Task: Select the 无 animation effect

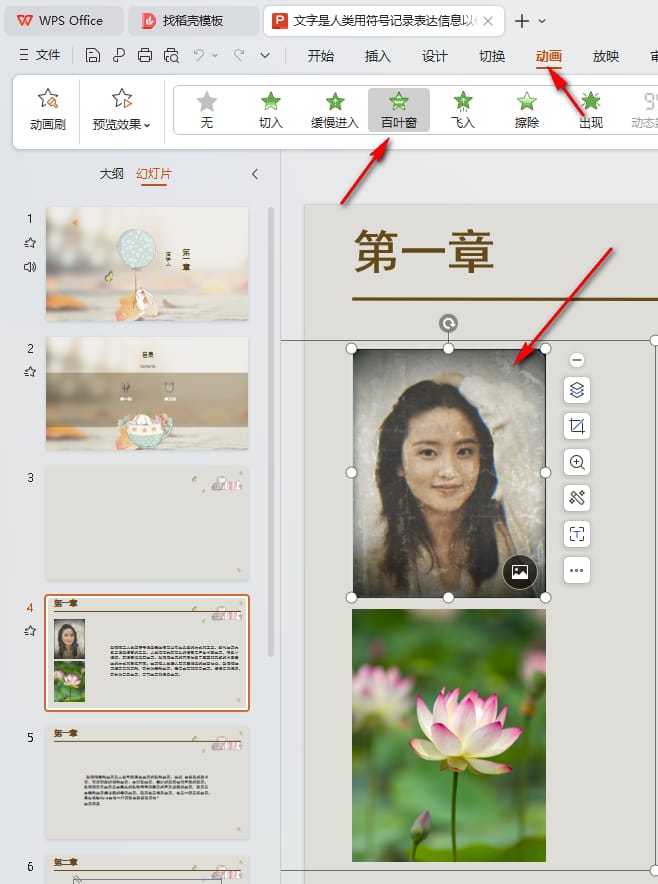Action: point(207,110)
